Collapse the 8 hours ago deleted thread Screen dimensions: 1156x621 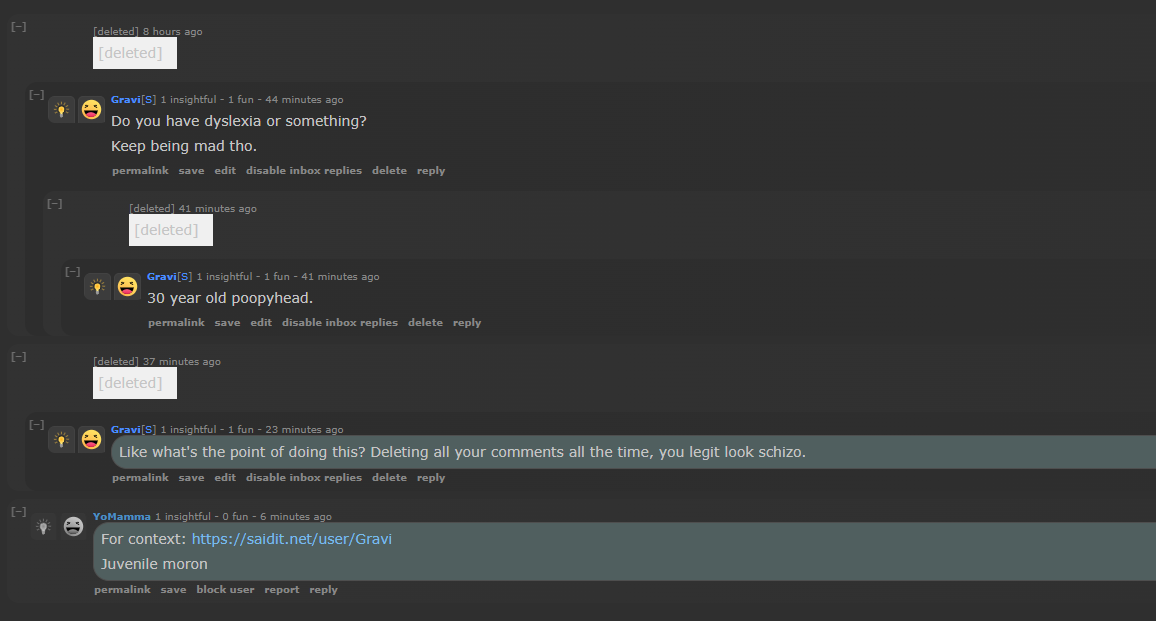click(x=19, y=27)
